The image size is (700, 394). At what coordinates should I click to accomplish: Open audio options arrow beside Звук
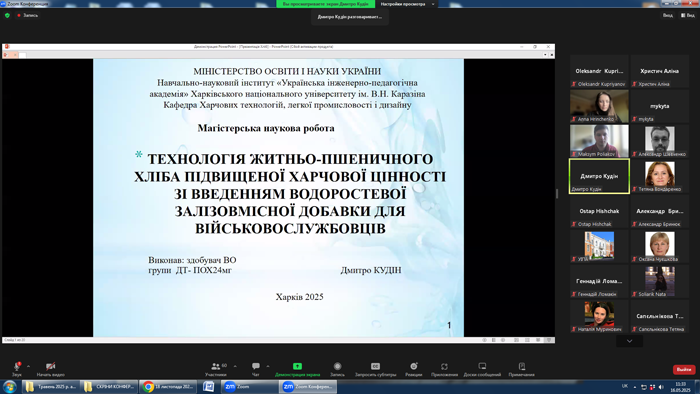pyautogui.click(x=28, y=366)
